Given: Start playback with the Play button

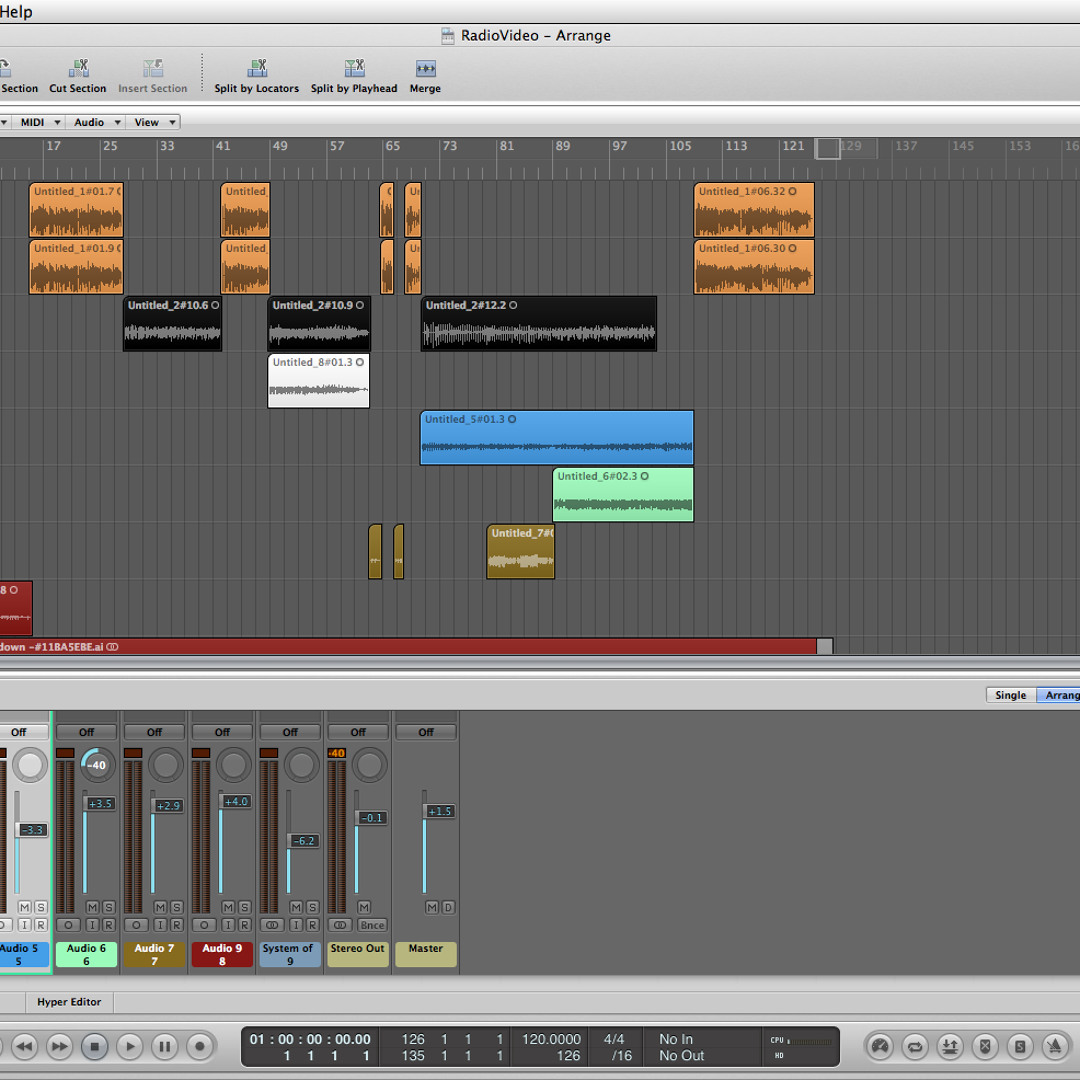Looking at the screenshot, I should (x=129, y=1047).
